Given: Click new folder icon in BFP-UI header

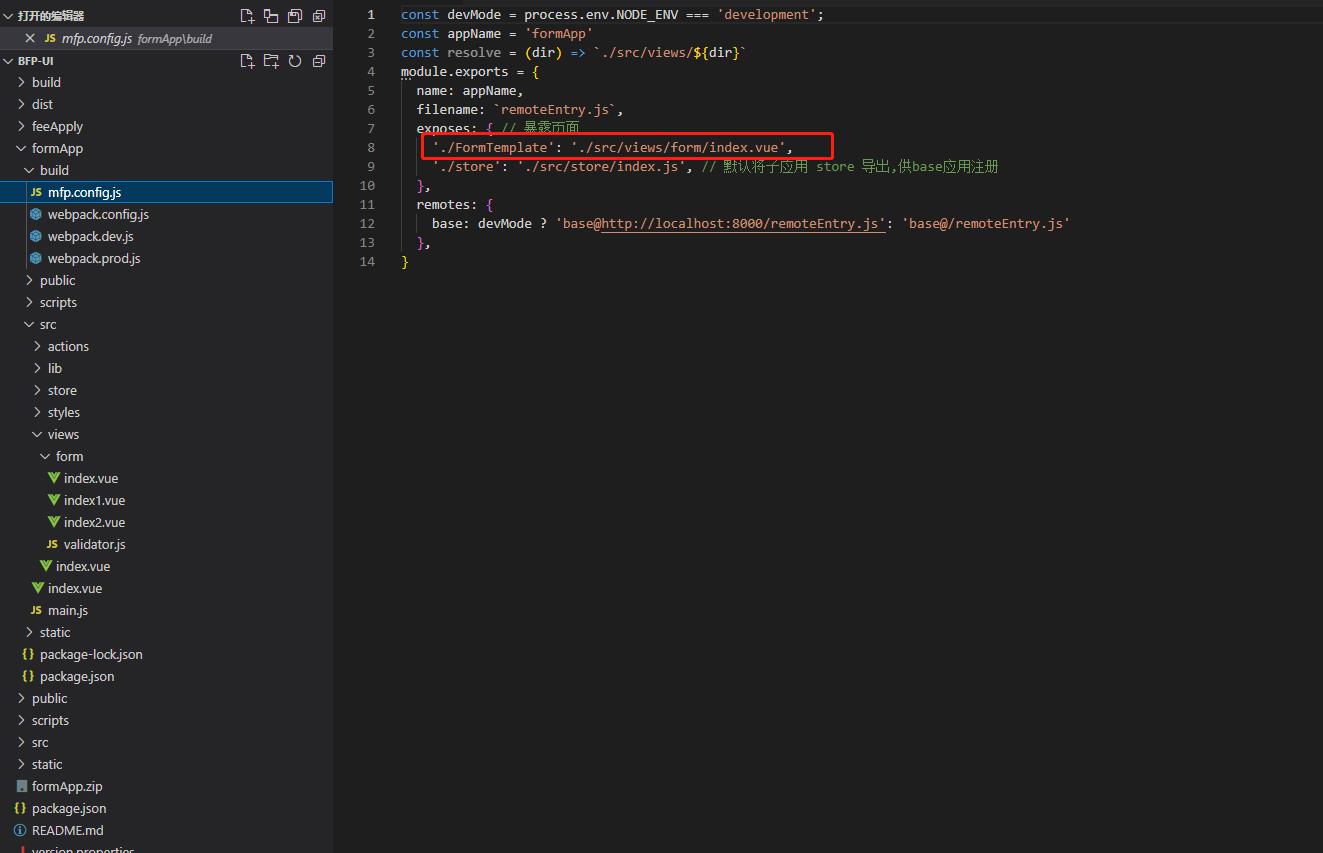Looking at the screenshot, I should coord(271,61).
